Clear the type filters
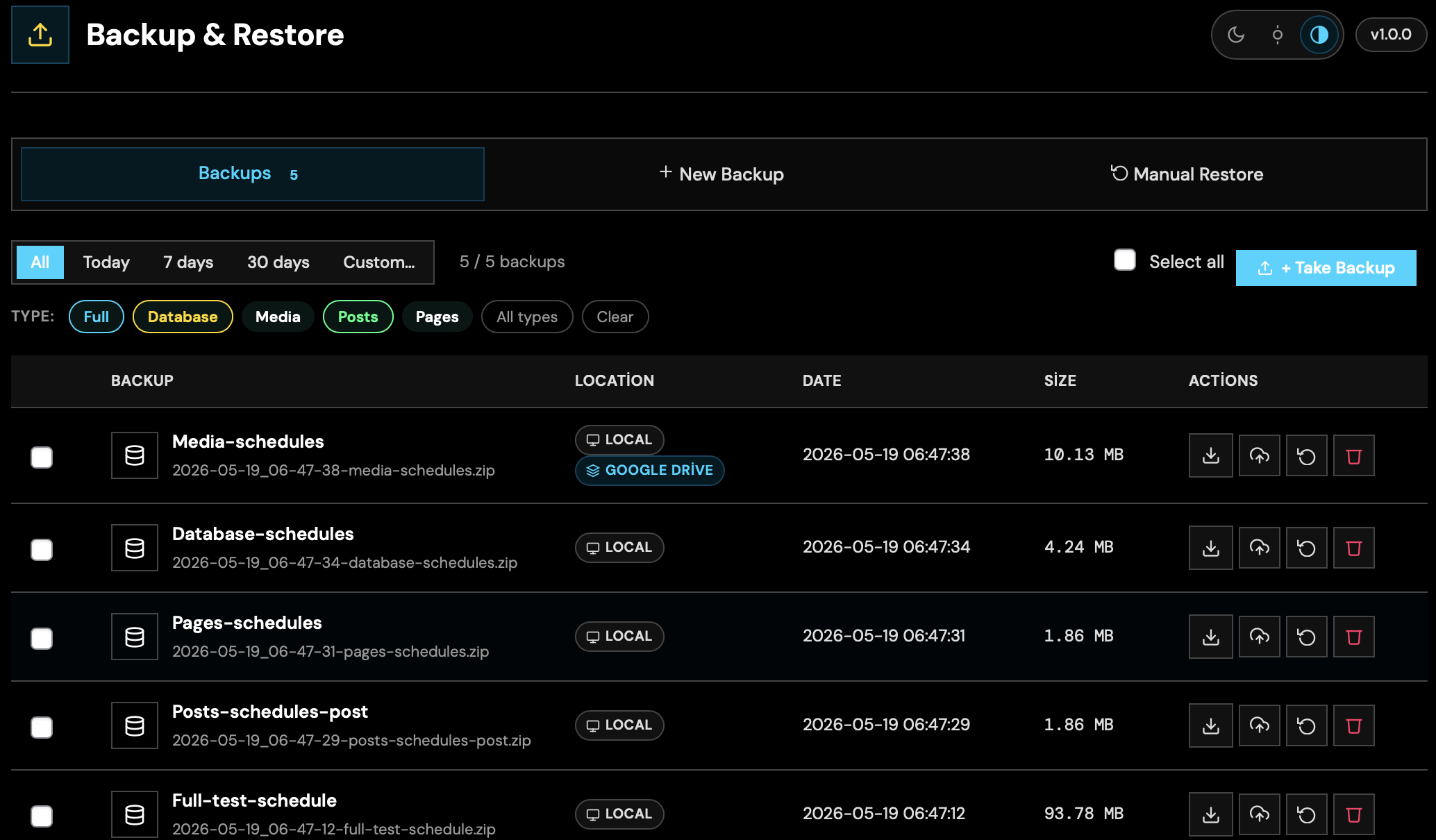Viewport: 1436px width, 840px height. (615, 317)
